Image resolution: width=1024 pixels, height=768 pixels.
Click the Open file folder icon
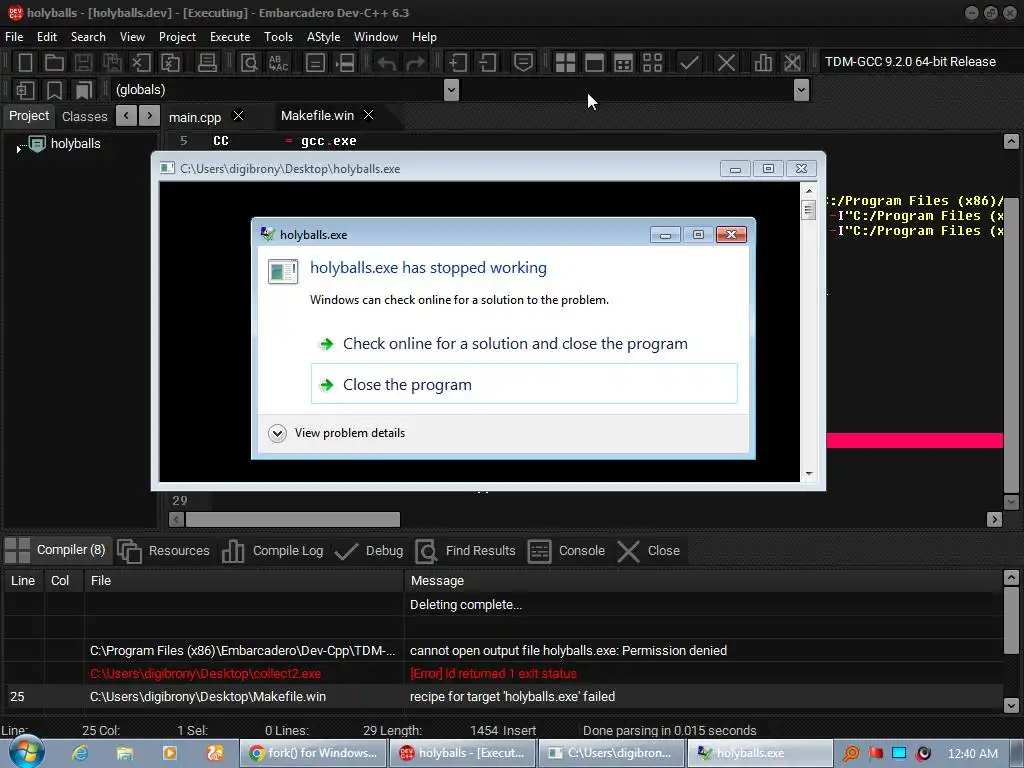coord(54,63)
